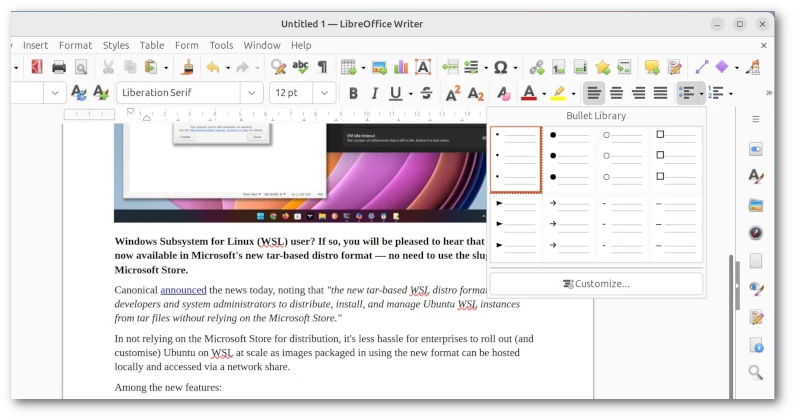Insert bookmark star icon
Screen dimensions: 794x418
point(603,67)
